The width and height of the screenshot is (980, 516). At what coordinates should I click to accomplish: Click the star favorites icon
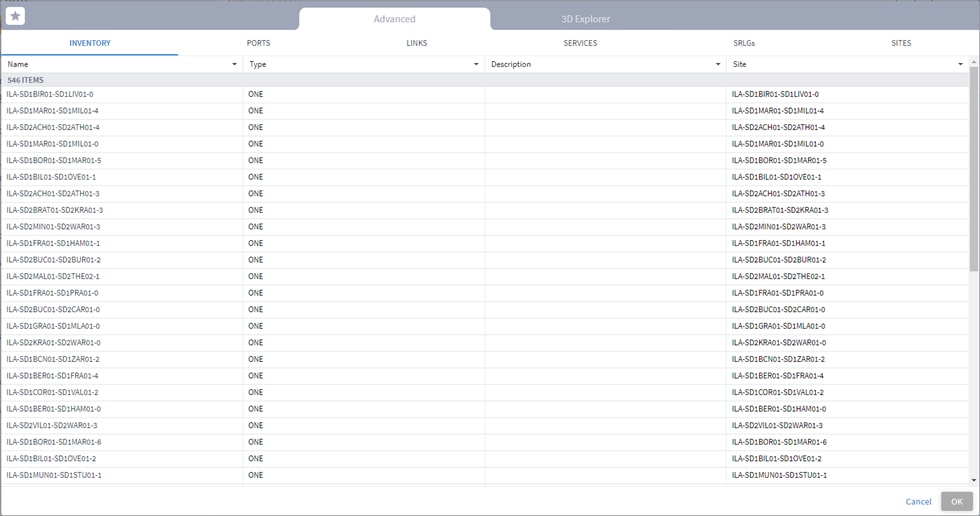pyautogui.click(x=15, y=16)
